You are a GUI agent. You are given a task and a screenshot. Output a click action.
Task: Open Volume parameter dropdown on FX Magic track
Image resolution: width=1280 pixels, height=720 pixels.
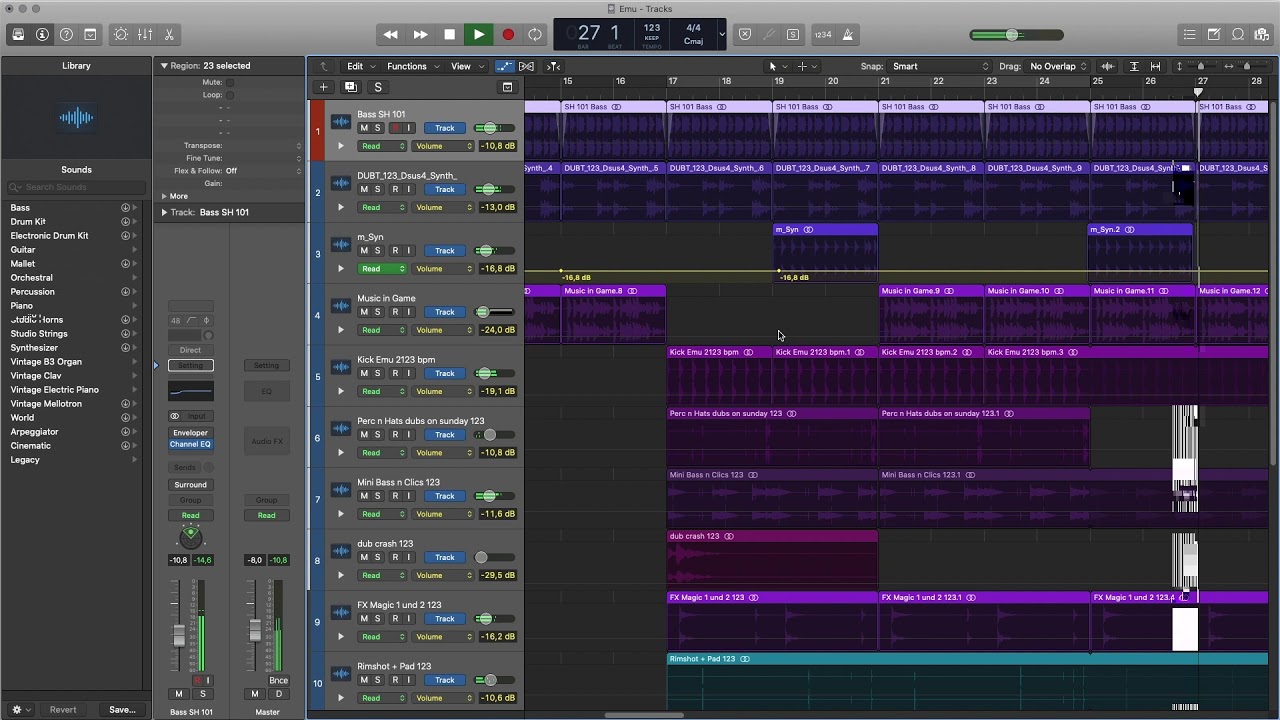[444, 637]
